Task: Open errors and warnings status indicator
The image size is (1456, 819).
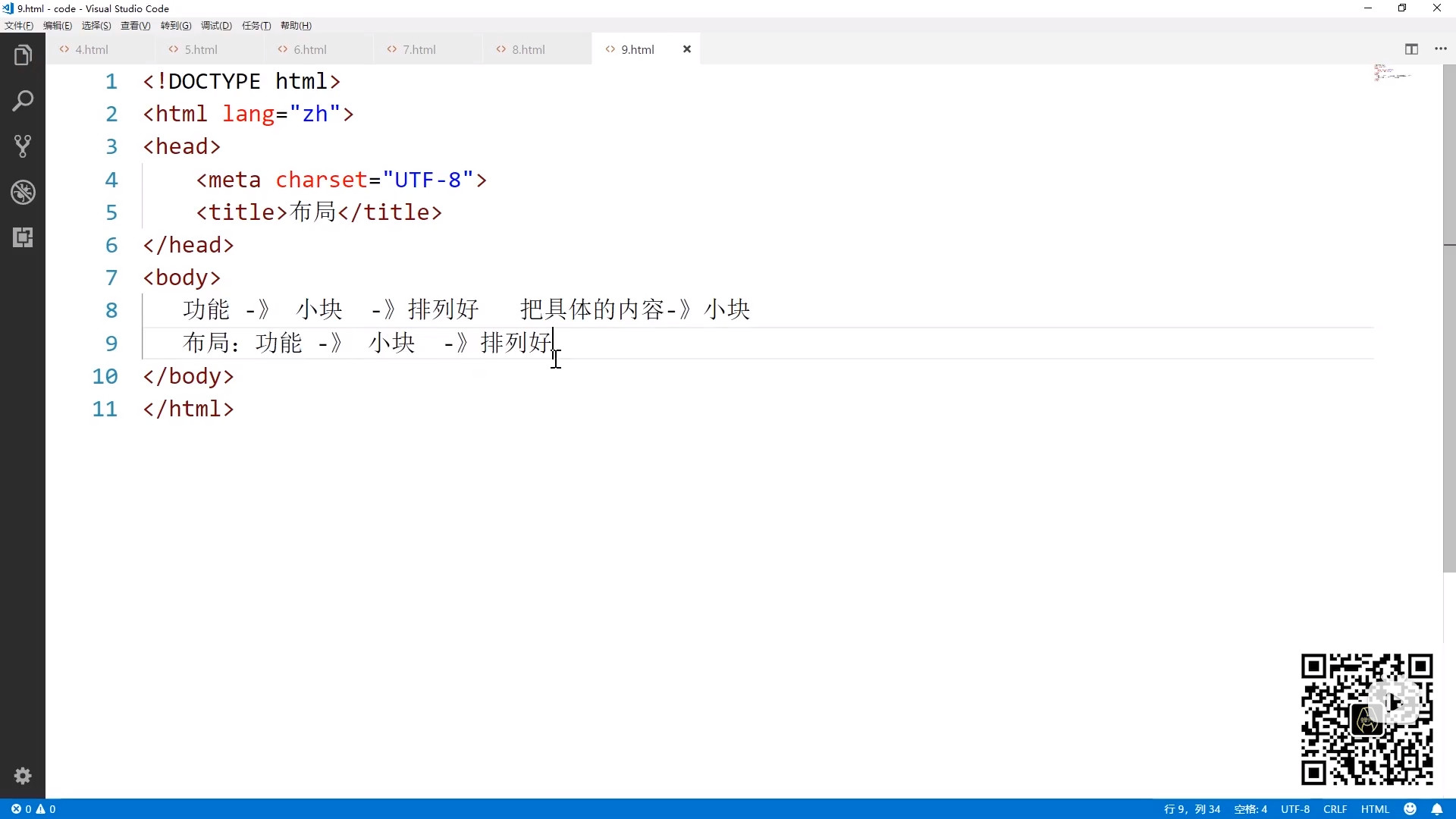Action: (33, 809)
